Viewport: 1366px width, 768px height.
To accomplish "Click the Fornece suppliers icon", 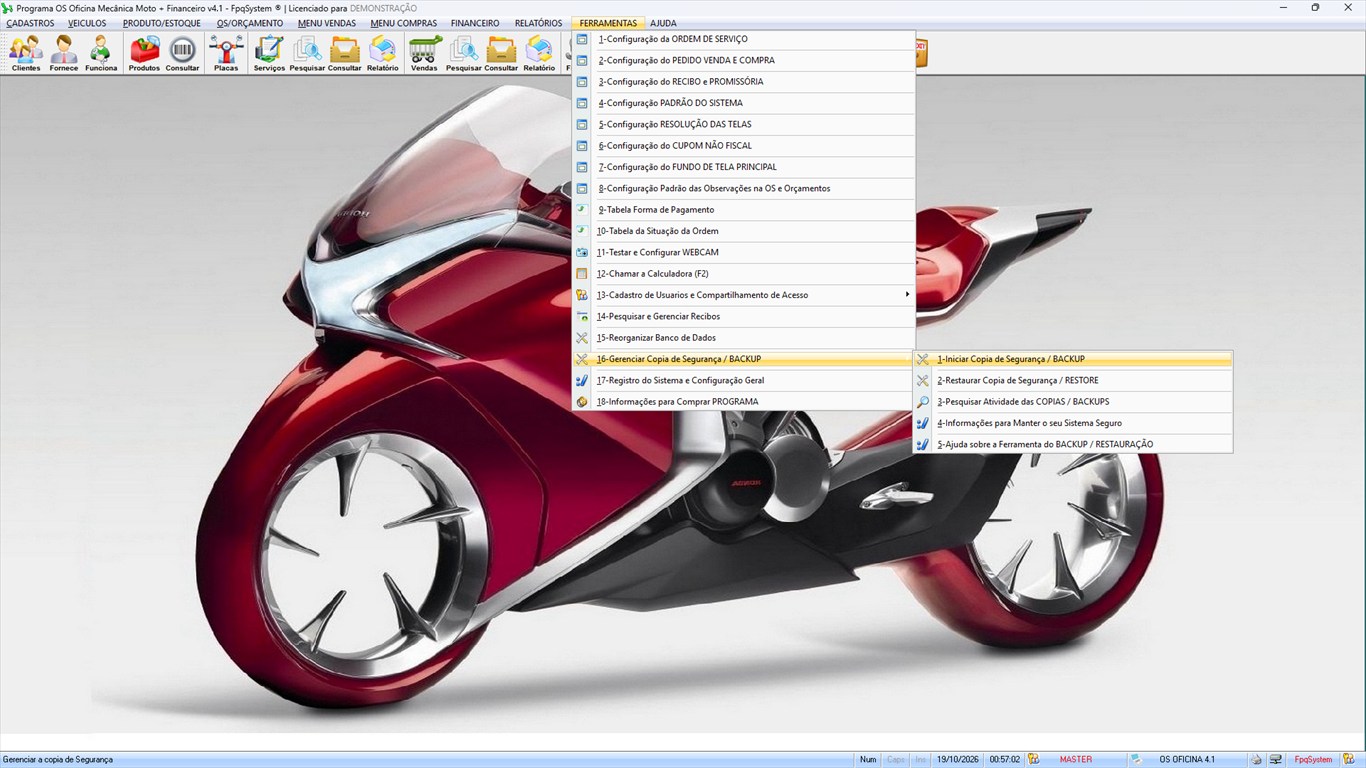I will (64, 53).
